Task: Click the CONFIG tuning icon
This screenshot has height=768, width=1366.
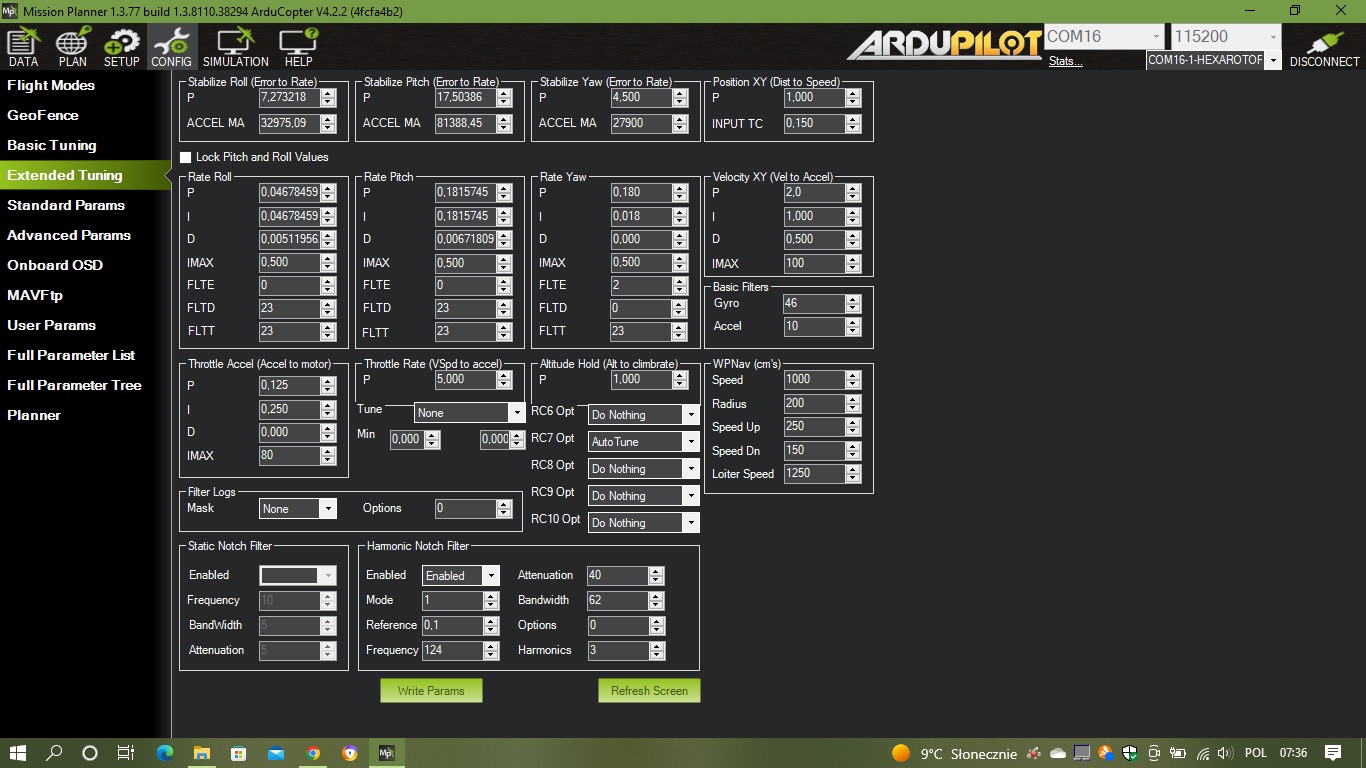Action: 171,47
